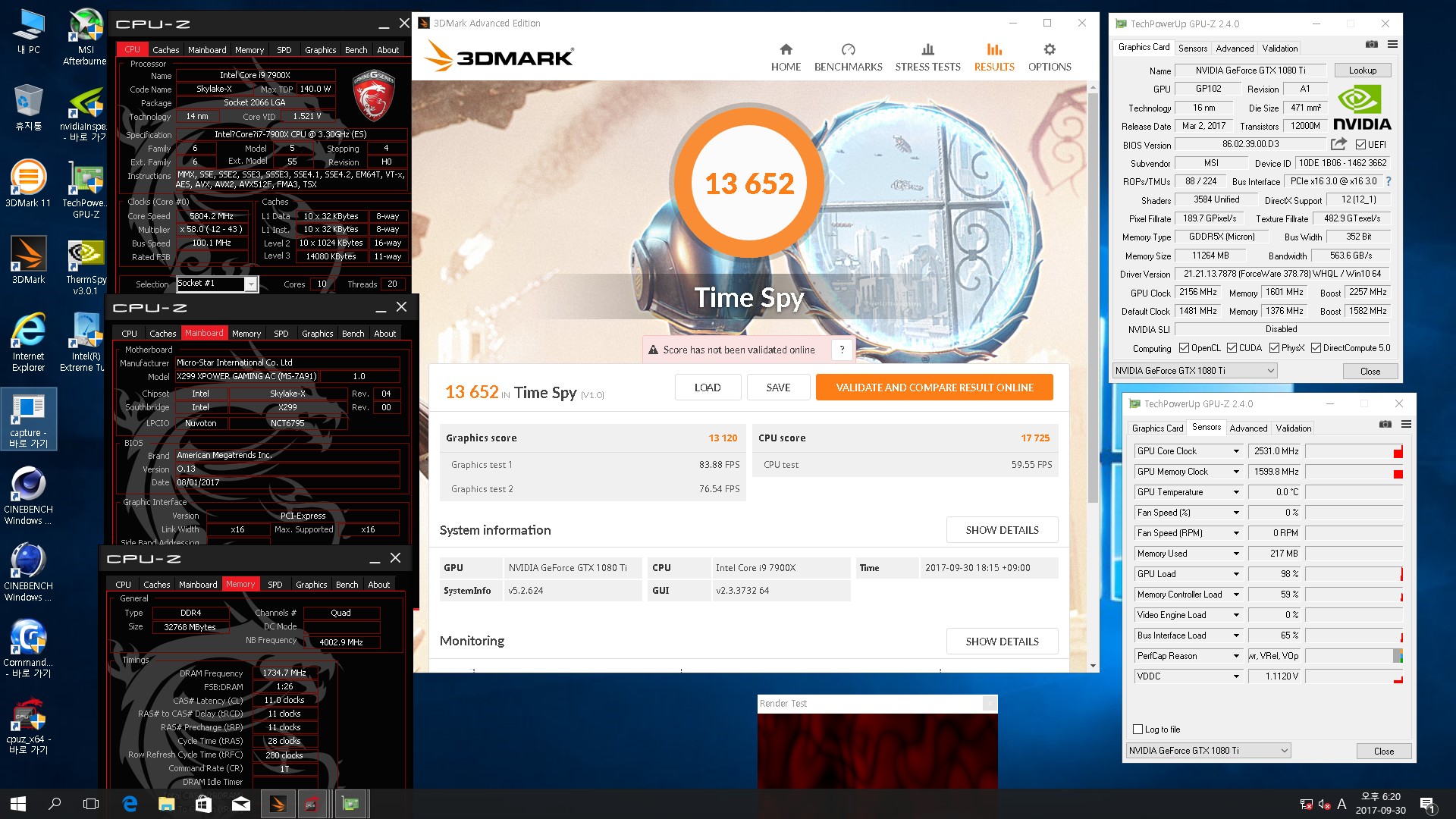Open Action Center notifications icon
Image resolution: width=1456 pixels, height=819 pixels.
[x=1427, y=804]
